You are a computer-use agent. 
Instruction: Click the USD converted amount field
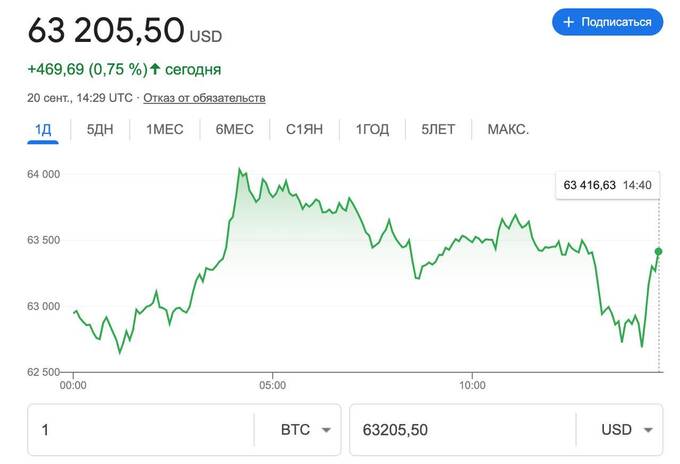(x=460, y=430)
